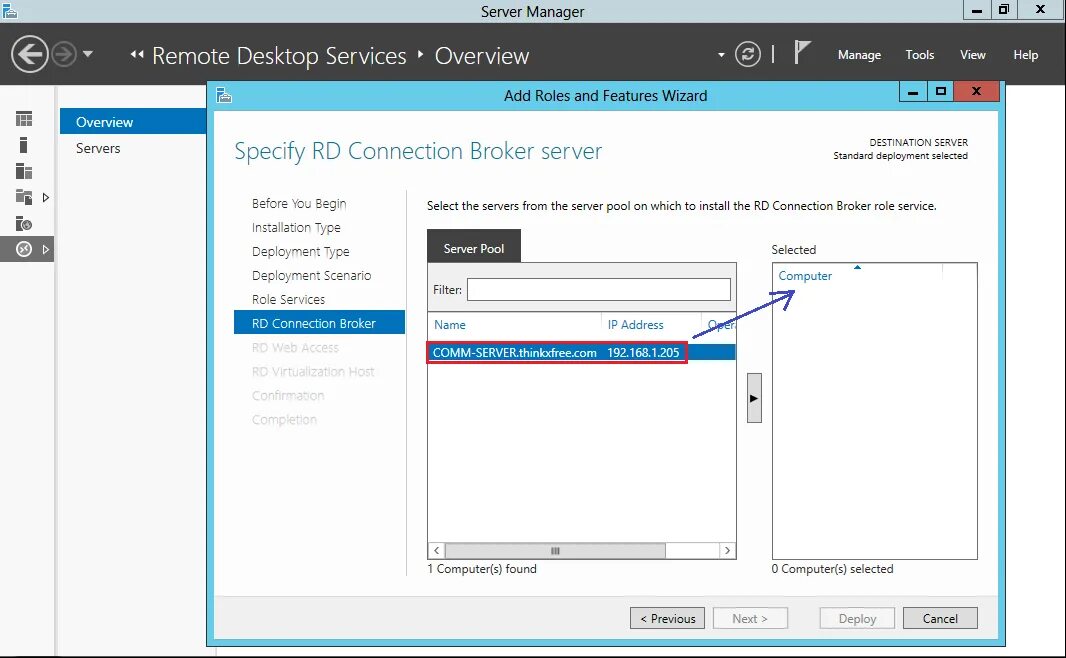The image size is (1066, 658).
Task: Click the horizontal scrollbar thumb in server pool
Action: tap(555, 551)
